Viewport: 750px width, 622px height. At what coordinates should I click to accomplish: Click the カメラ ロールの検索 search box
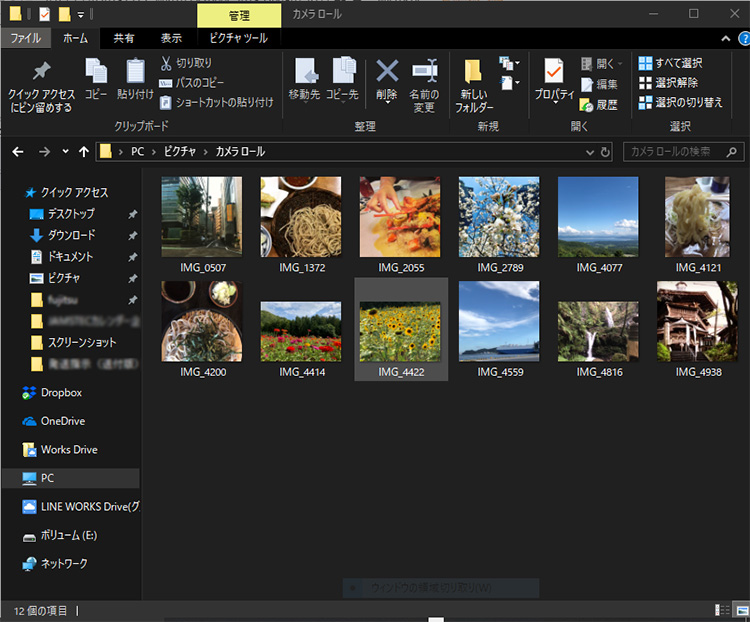pyautogui.click(x=675, y=152)
